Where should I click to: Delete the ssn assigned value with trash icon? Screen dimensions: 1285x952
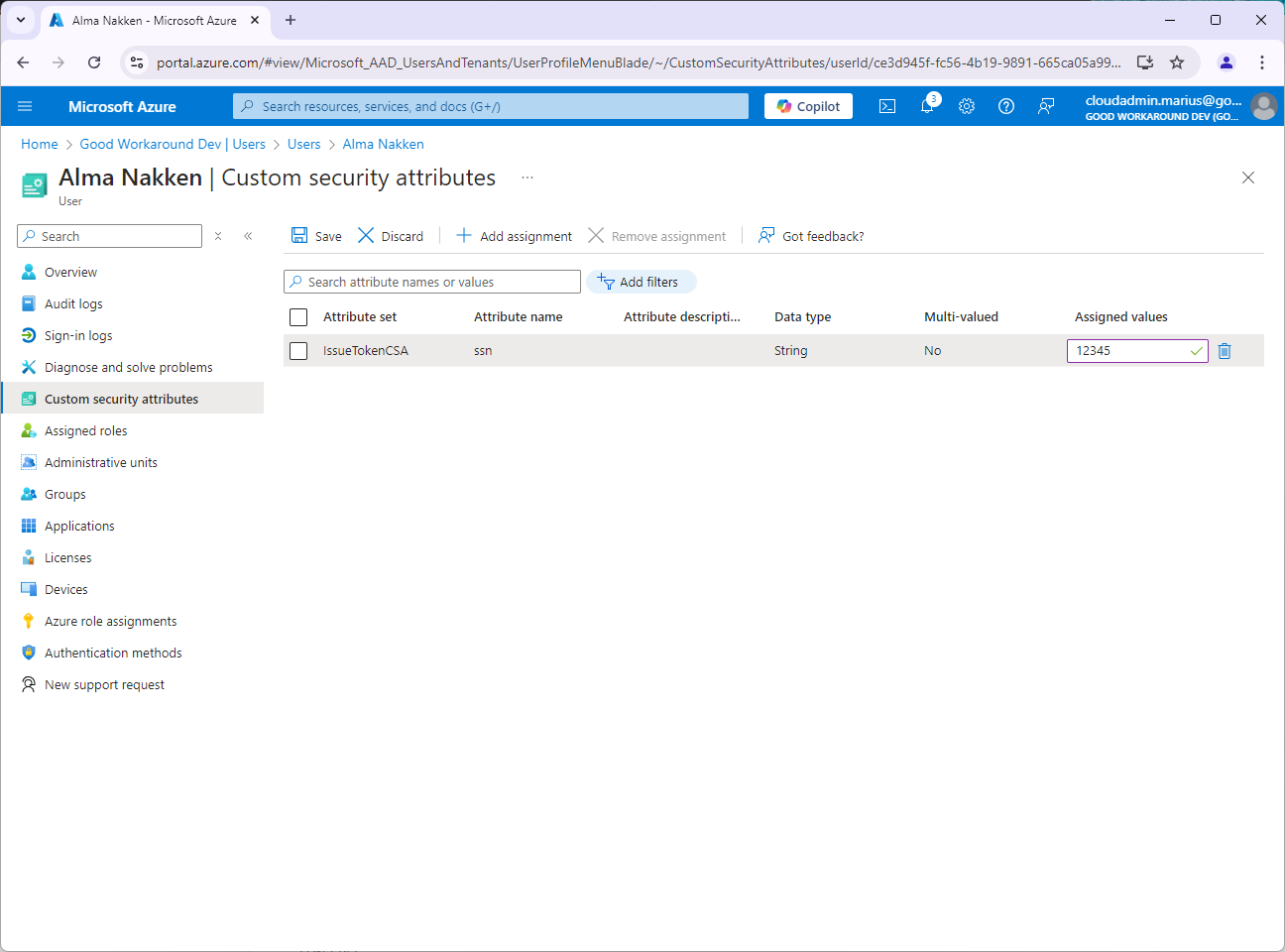tap(1225, 351)
